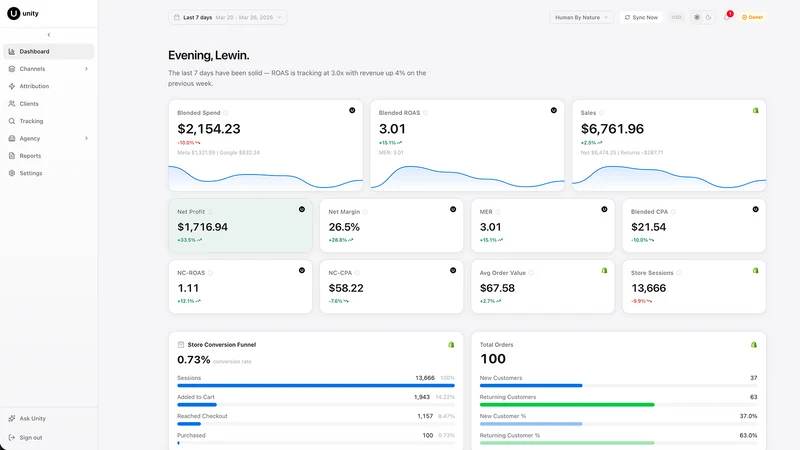Click info icon next to Blended Spend
This screenshot has height=450, width=800.
point(226,113)
